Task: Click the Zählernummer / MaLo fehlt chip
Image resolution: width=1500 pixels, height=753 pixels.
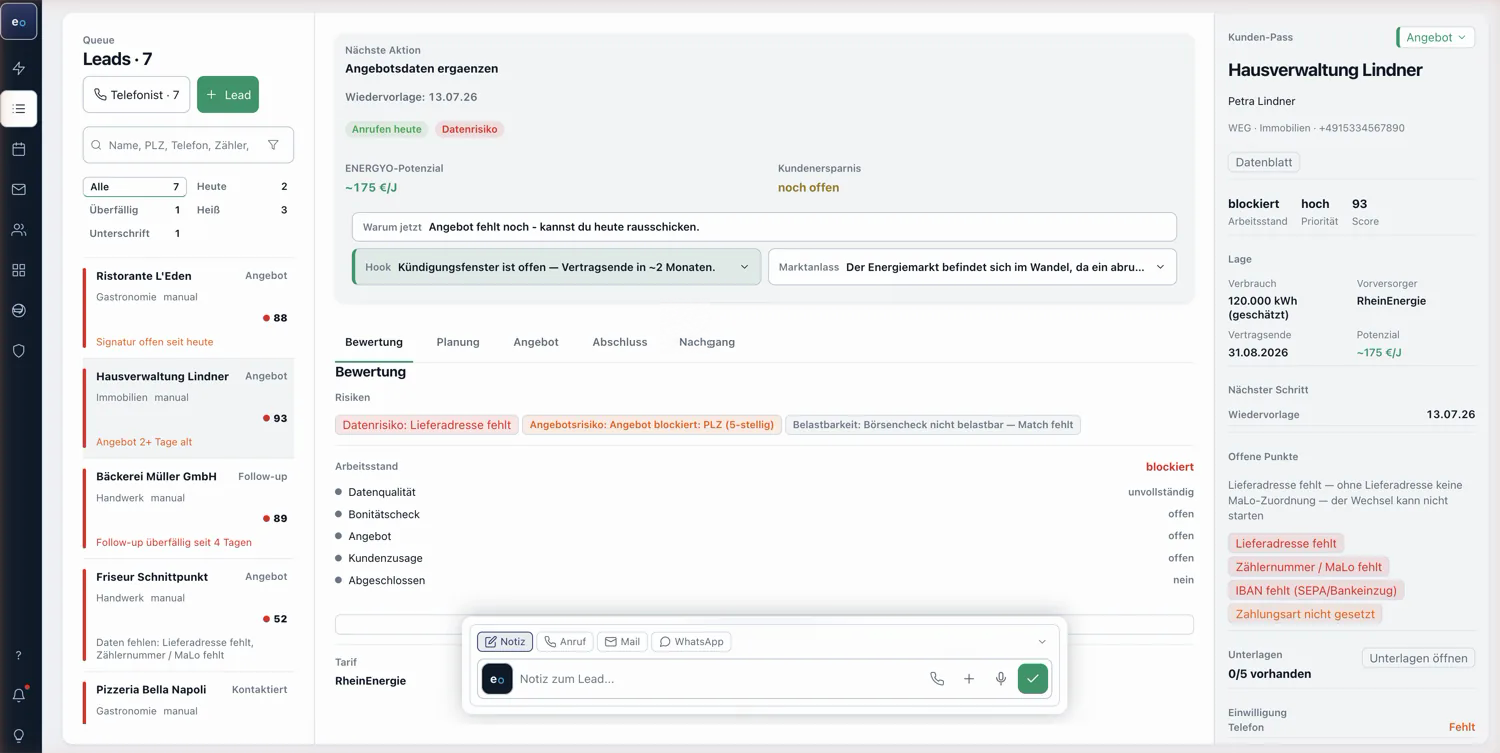Action: (1308, 567)
